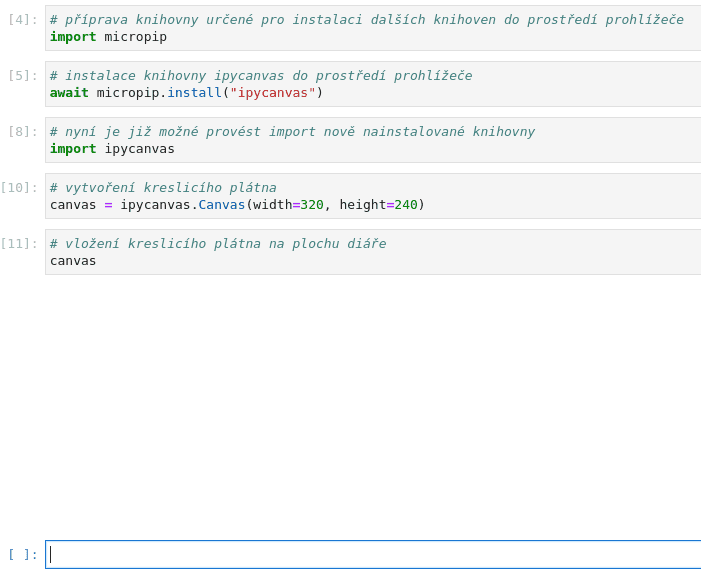Click the [8]: cell prompt
This screenshot has width=701, height=581.
(23, 131)
